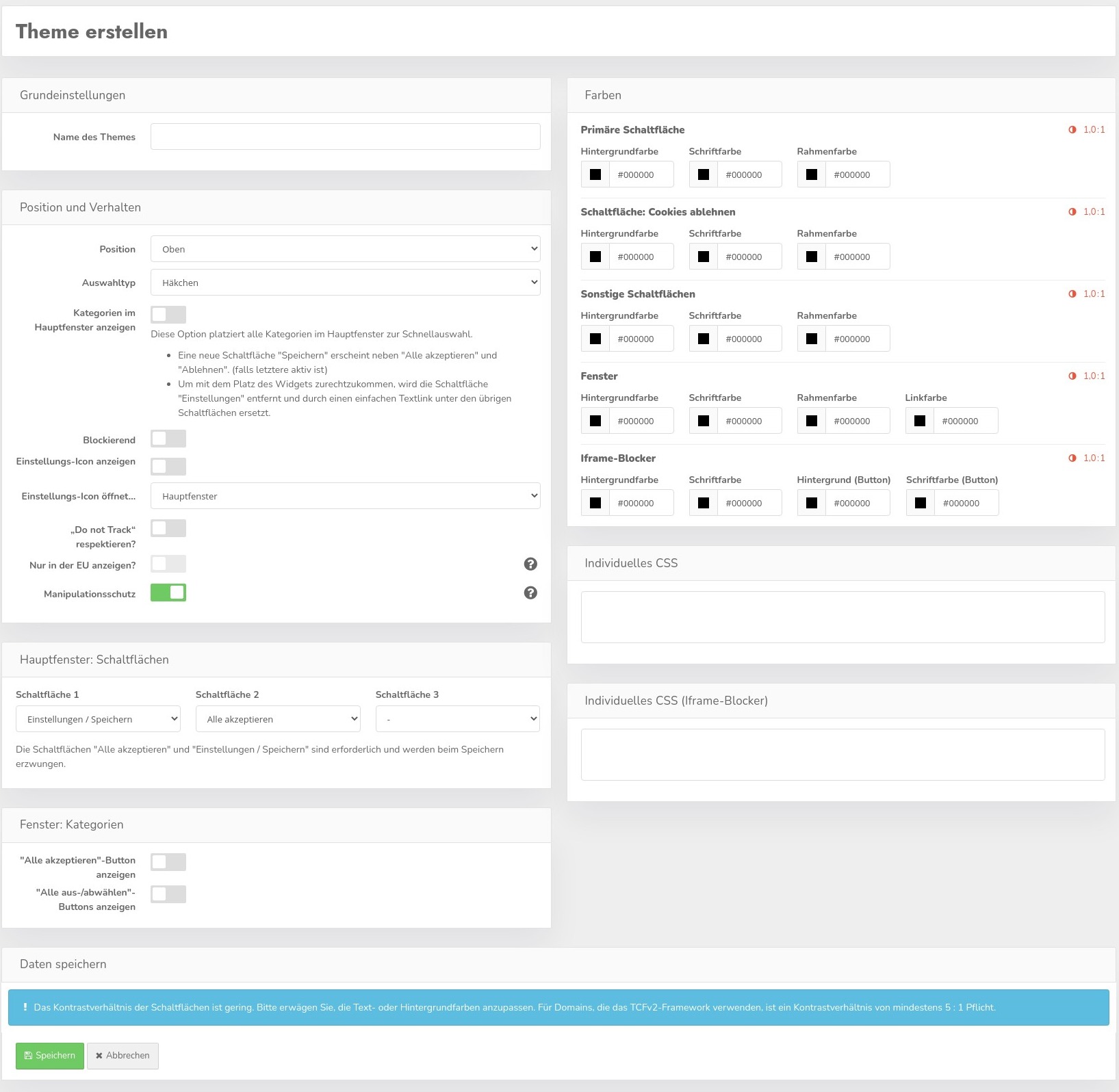Image resolution: width=1119 pixels, height=1092 pixels.
Task: Open the Position dropdown
Action: pyautogui.click(x=345, y=249)
